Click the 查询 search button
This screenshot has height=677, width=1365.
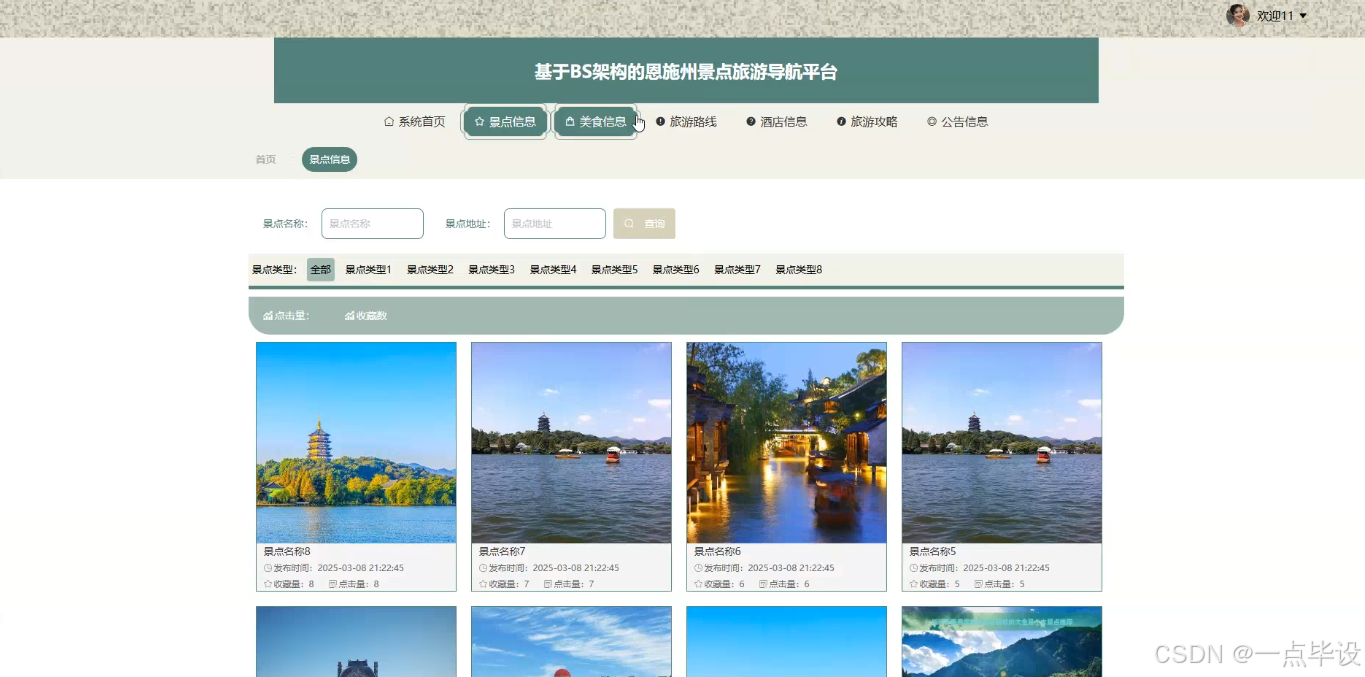pos(644,224)
